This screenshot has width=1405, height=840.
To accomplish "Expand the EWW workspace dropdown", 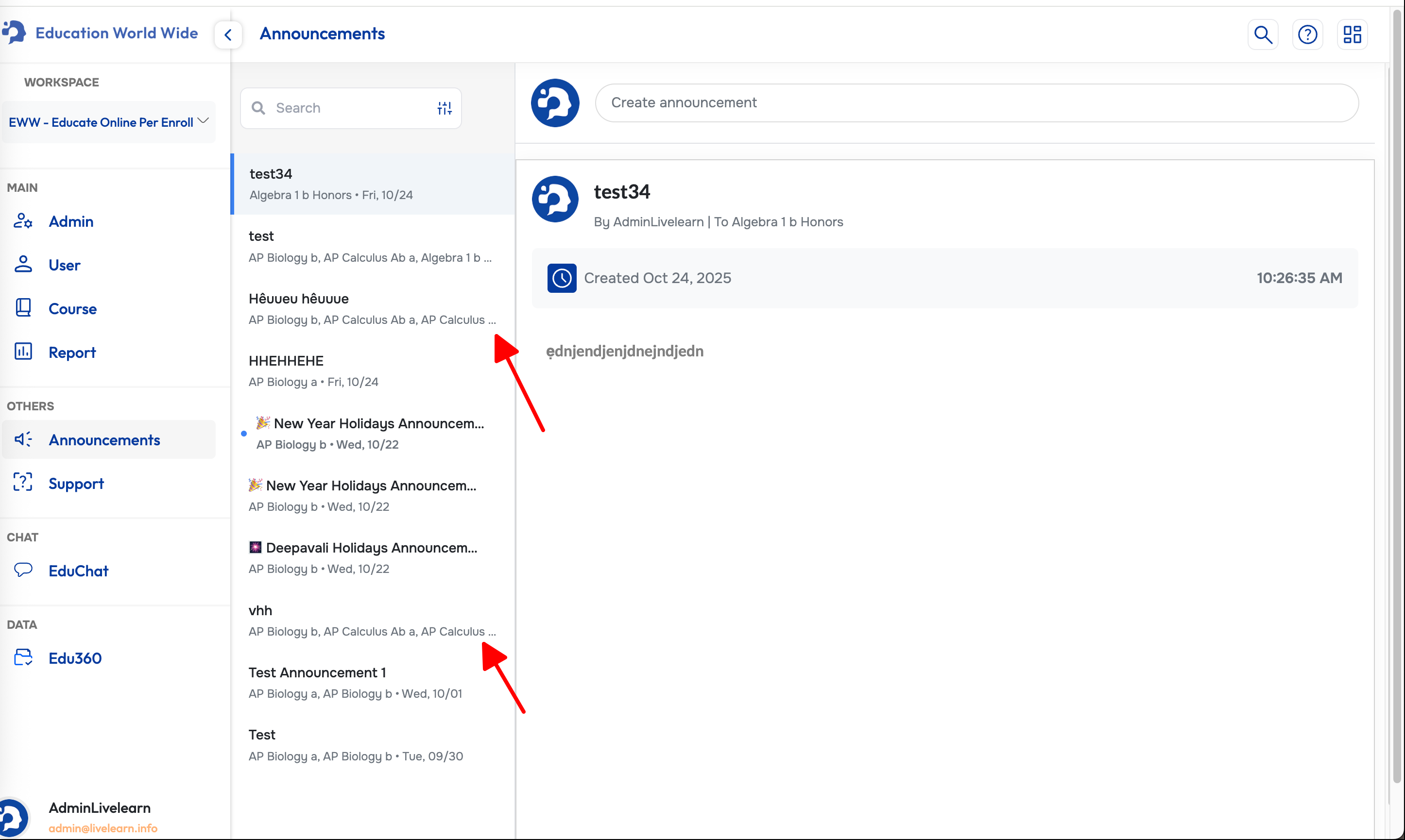I will click(x=109, y=122).
